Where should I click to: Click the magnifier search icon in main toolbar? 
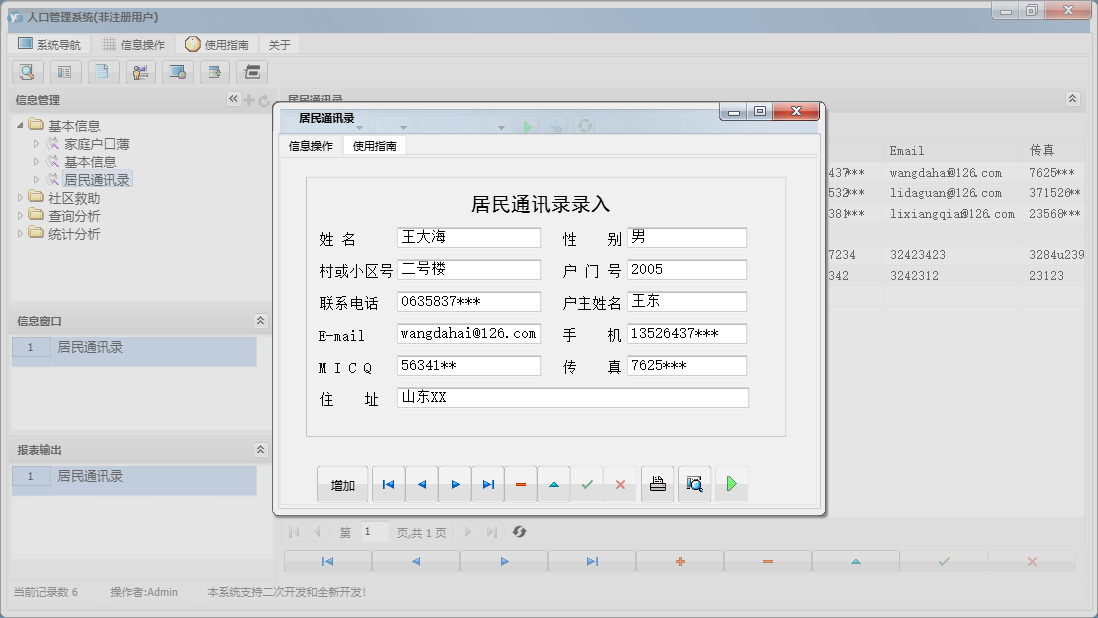pos(27,72)
